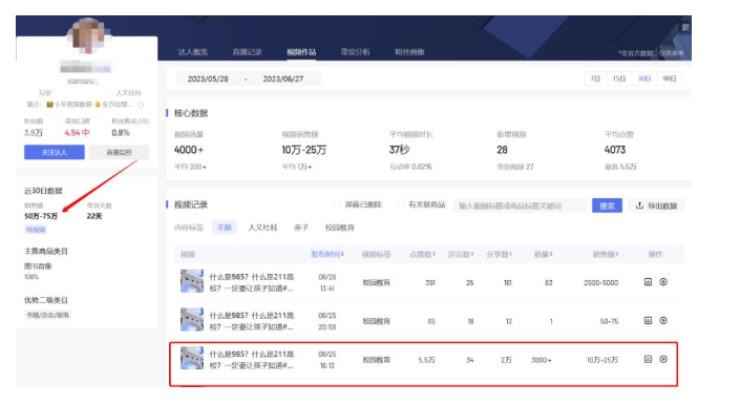Click the video title keyword search field
The image size is (736, 403).
(x=520, y=206)
